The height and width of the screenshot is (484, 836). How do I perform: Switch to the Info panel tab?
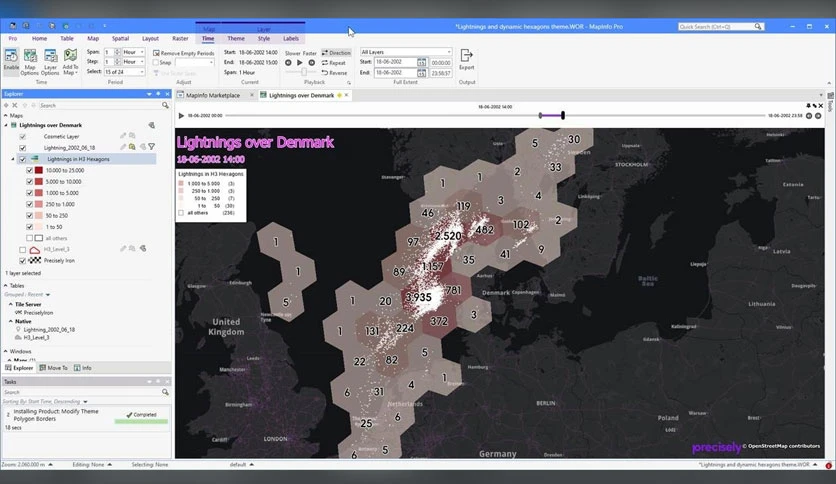[x=83, y=368]
